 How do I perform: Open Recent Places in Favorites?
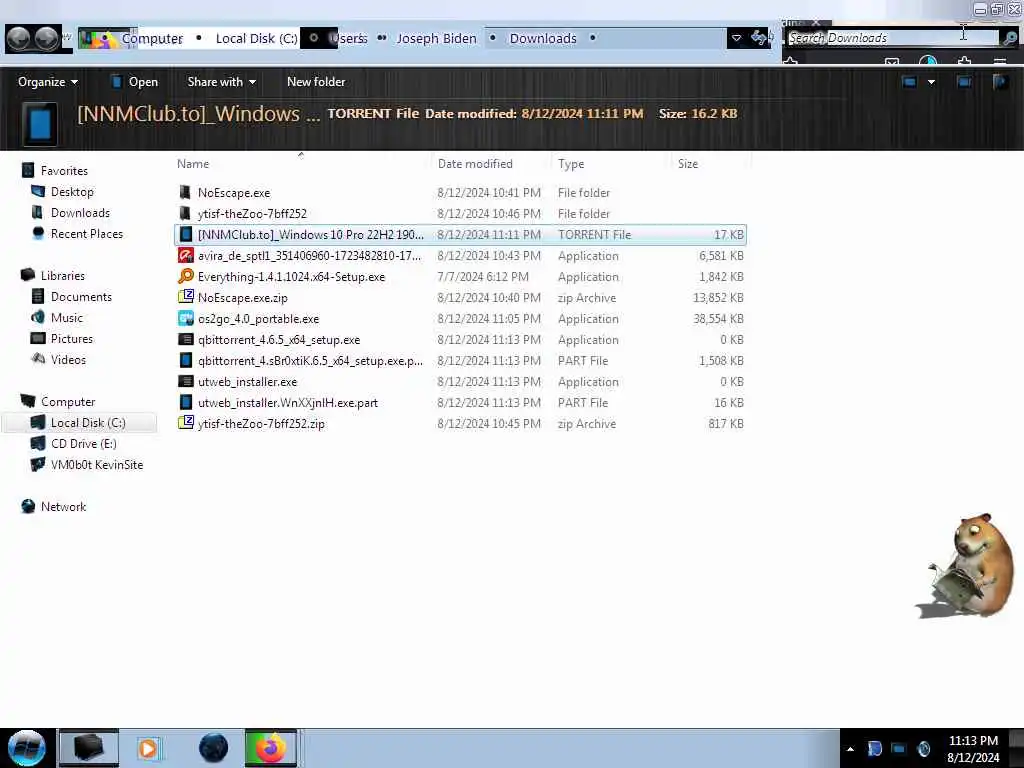pos(86,233)
